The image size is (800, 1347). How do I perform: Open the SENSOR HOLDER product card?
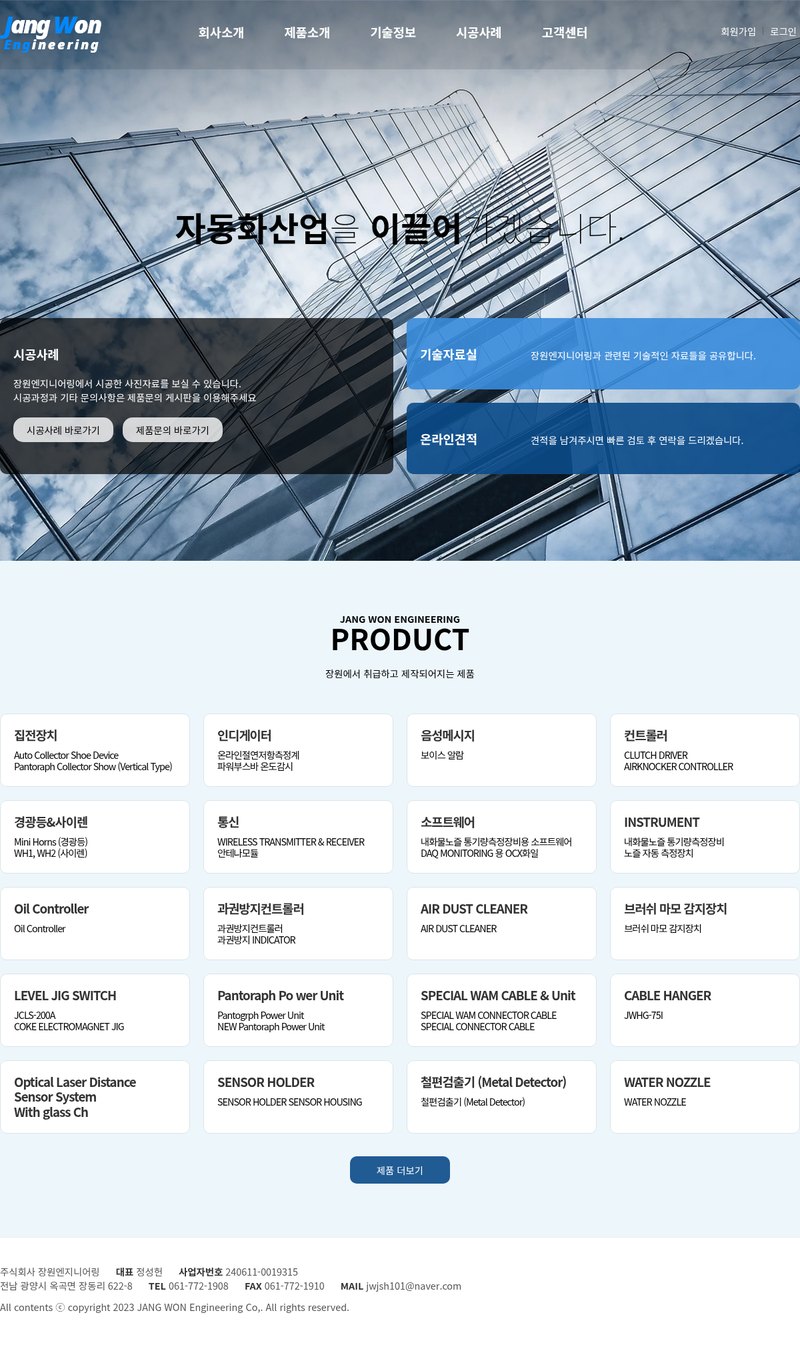pyautogui.click(x=298, y=1097)
